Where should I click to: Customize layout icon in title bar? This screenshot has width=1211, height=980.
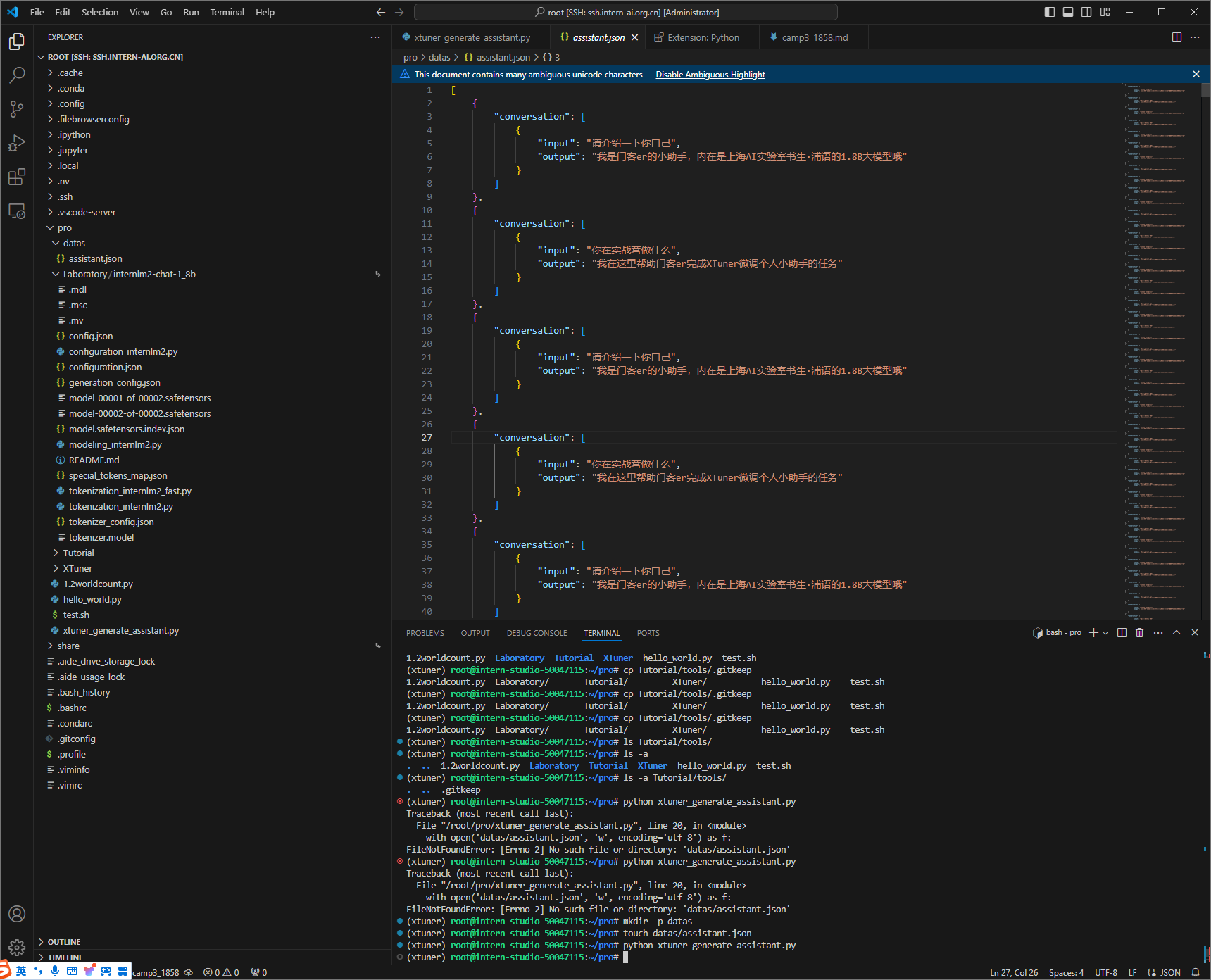click(1105, 12)
